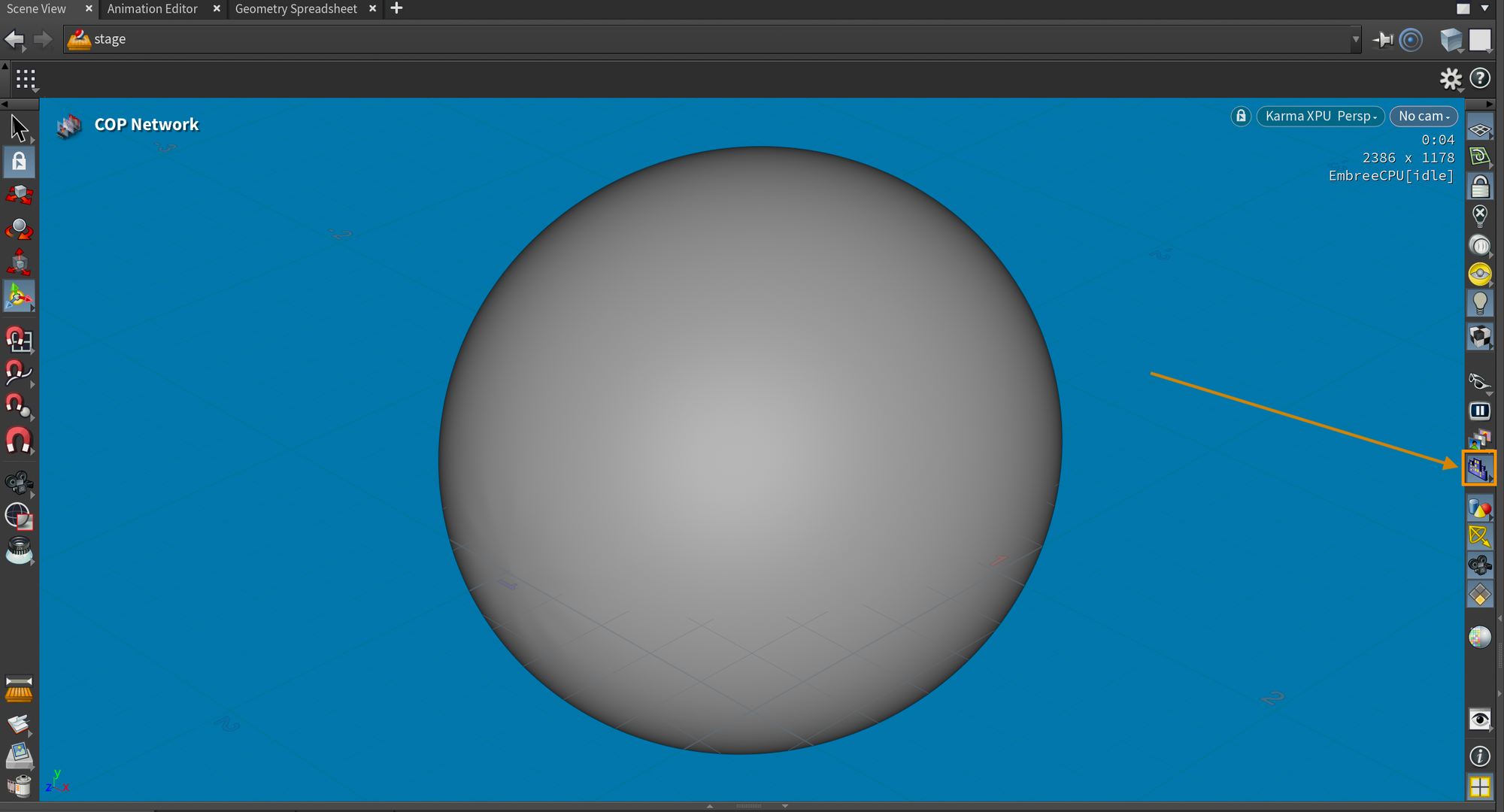Screen dimensions: 1504x812
Task: Pause viewport render updates
Action: coord(1479,411)
